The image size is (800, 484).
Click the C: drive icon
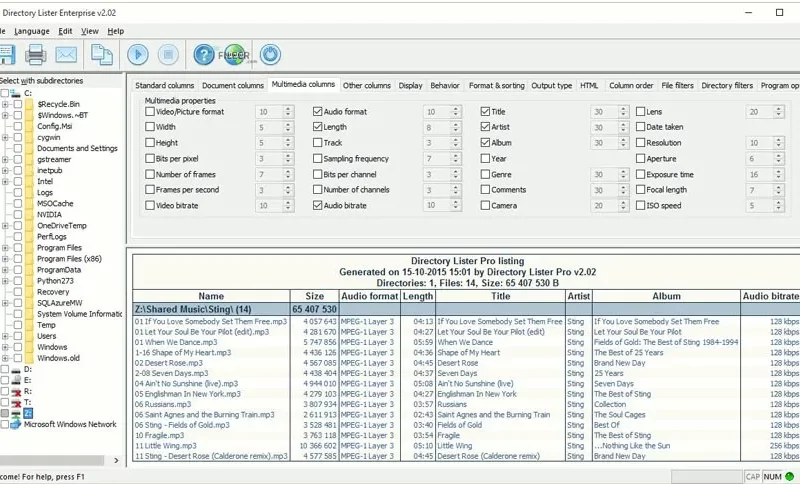click(16, 93)
